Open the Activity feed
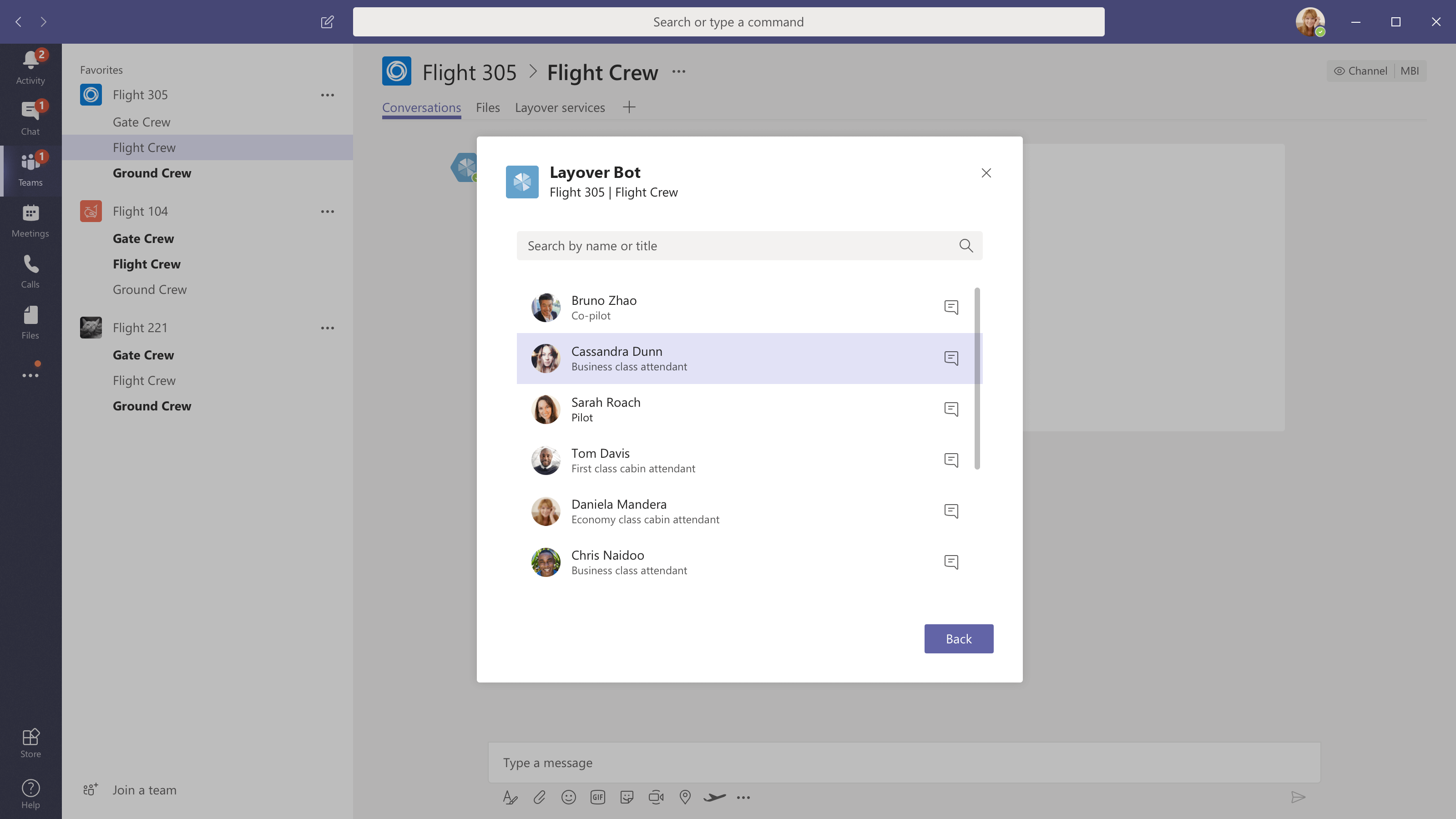Screen dimensions: 1456x819 30,68
